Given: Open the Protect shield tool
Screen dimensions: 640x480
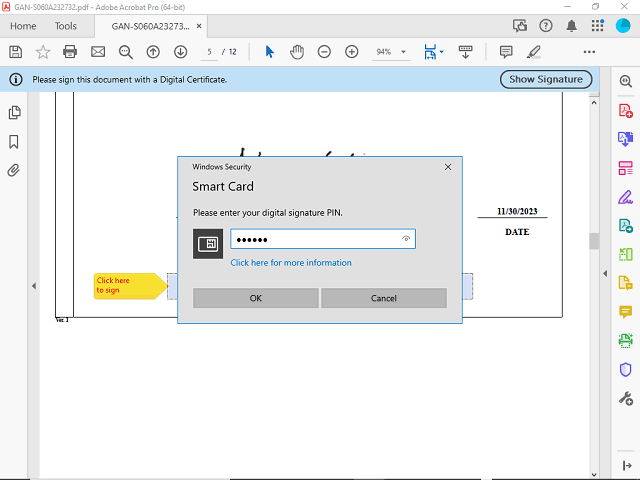Looking at the screenshot, I should pyautogui.click(x=625, y=370).
